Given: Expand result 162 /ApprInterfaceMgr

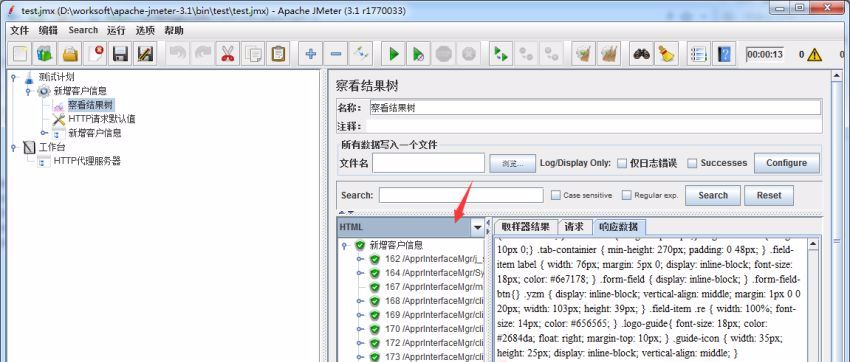Looking at the screenshot, I should [359, 259].
